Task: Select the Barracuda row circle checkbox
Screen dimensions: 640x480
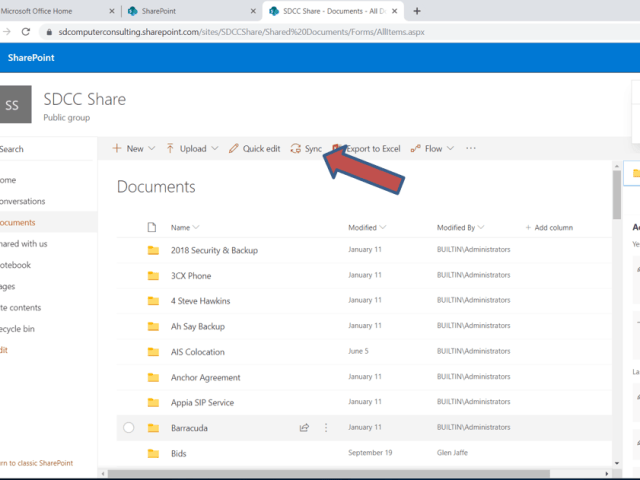Action: 129,427
